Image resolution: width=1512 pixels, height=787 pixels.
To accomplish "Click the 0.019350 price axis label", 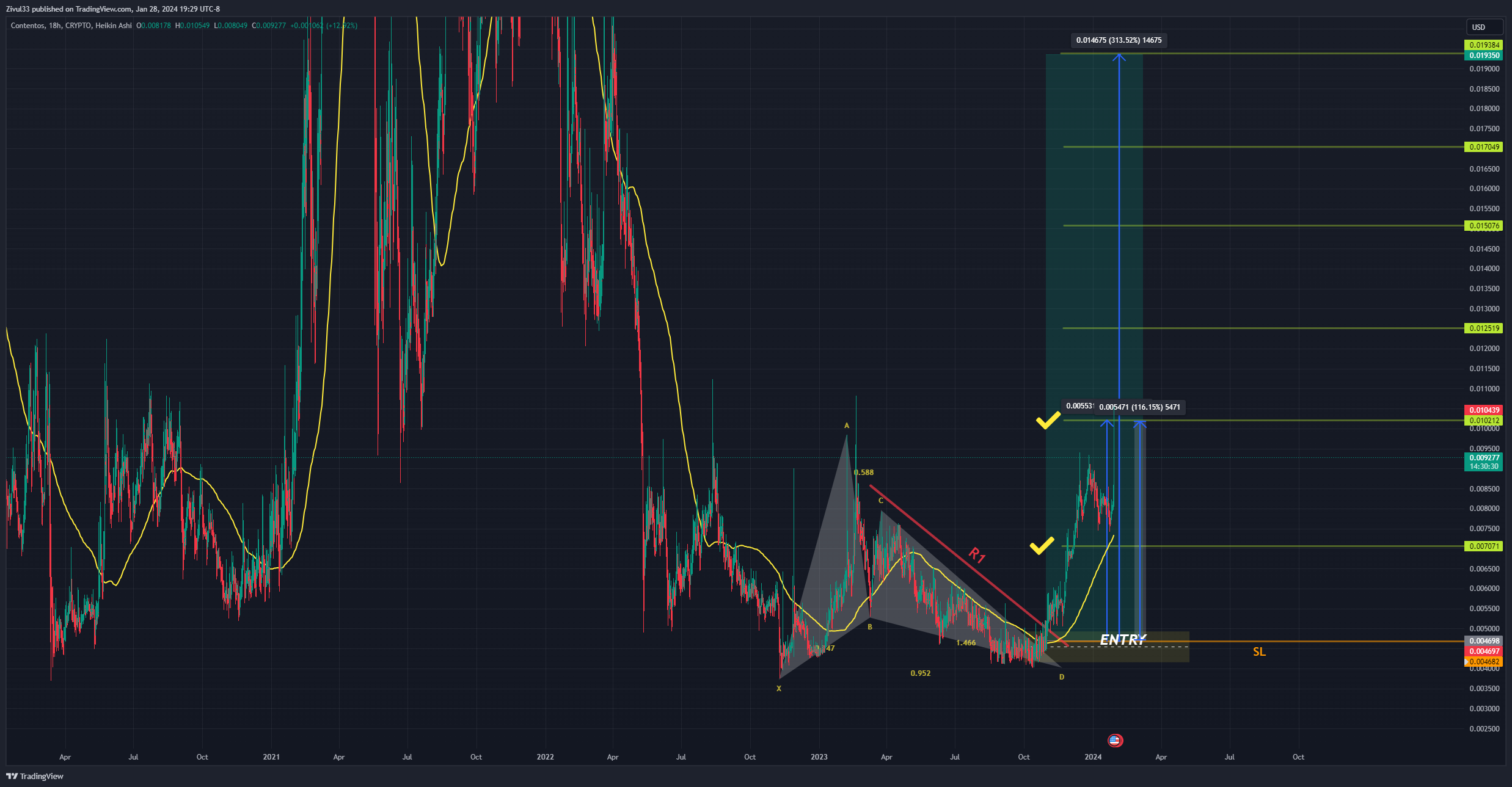I will pos(1484,56).
